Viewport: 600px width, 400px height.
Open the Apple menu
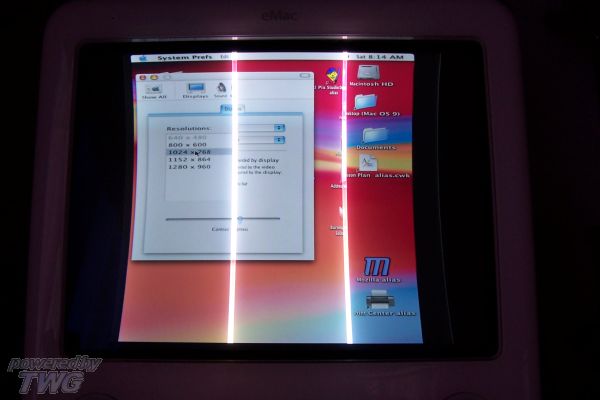(143, 59)
